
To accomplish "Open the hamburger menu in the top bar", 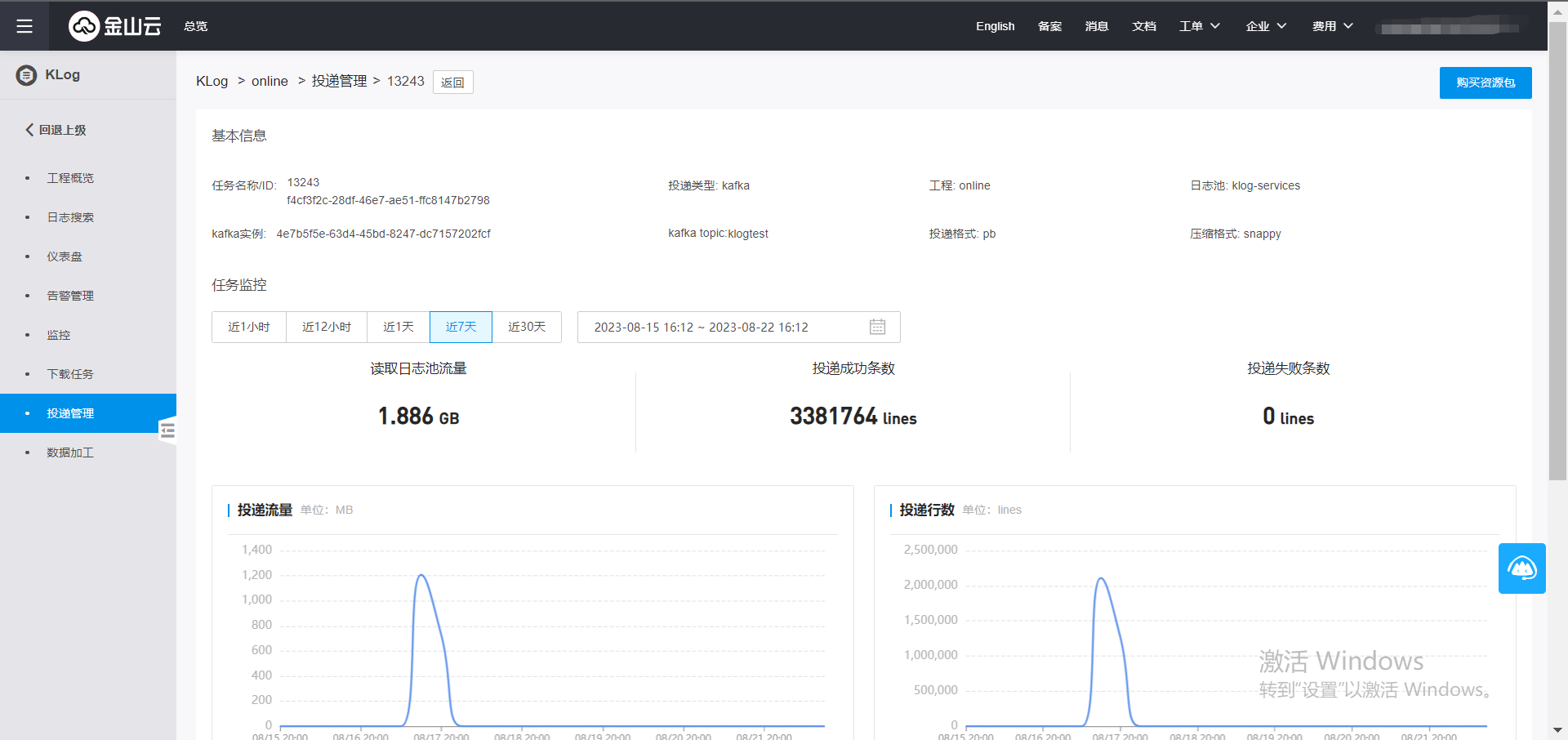I will (x=24, y=26).
